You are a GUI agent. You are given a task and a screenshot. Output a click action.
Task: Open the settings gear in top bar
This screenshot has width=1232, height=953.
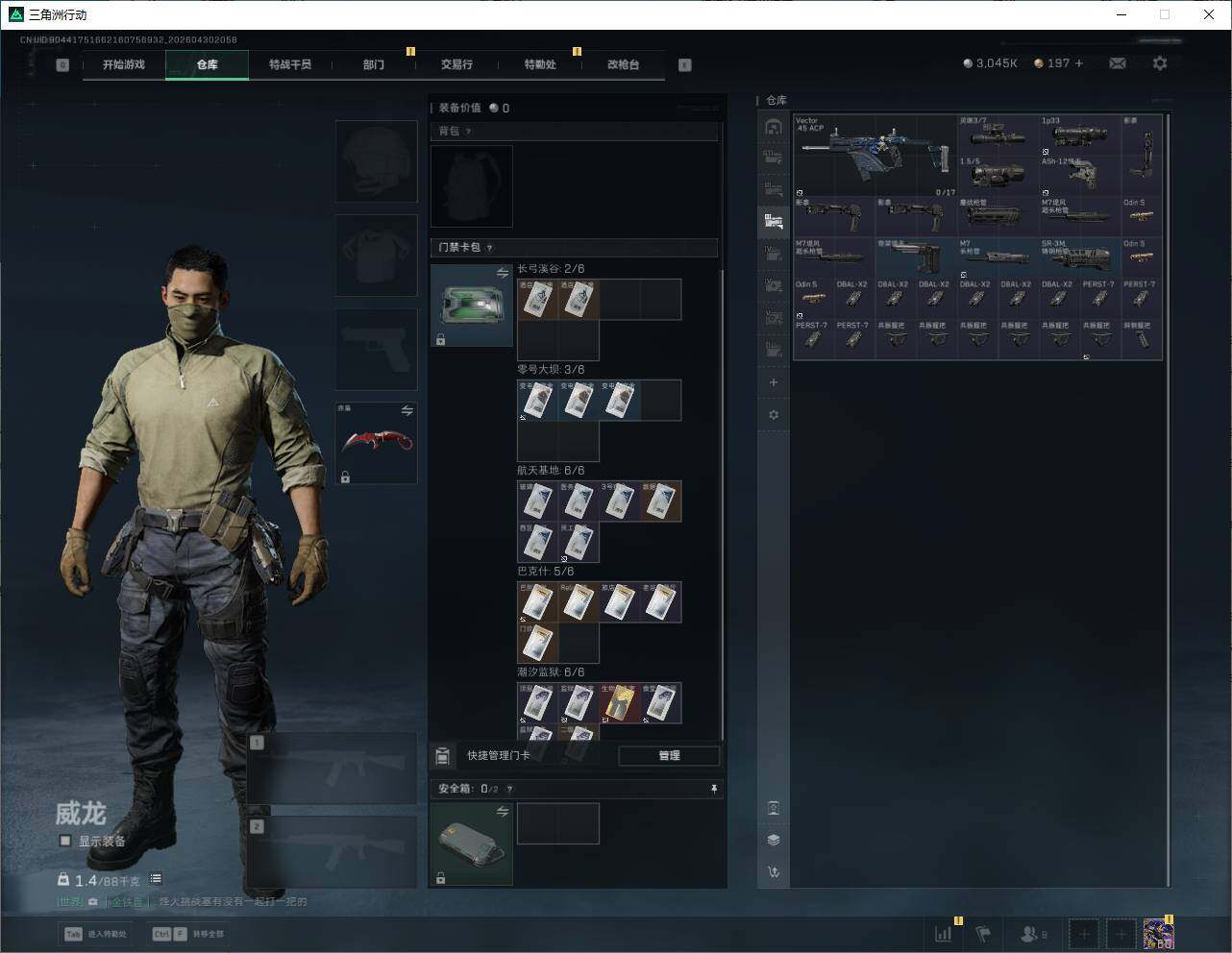pos(1160,63)
